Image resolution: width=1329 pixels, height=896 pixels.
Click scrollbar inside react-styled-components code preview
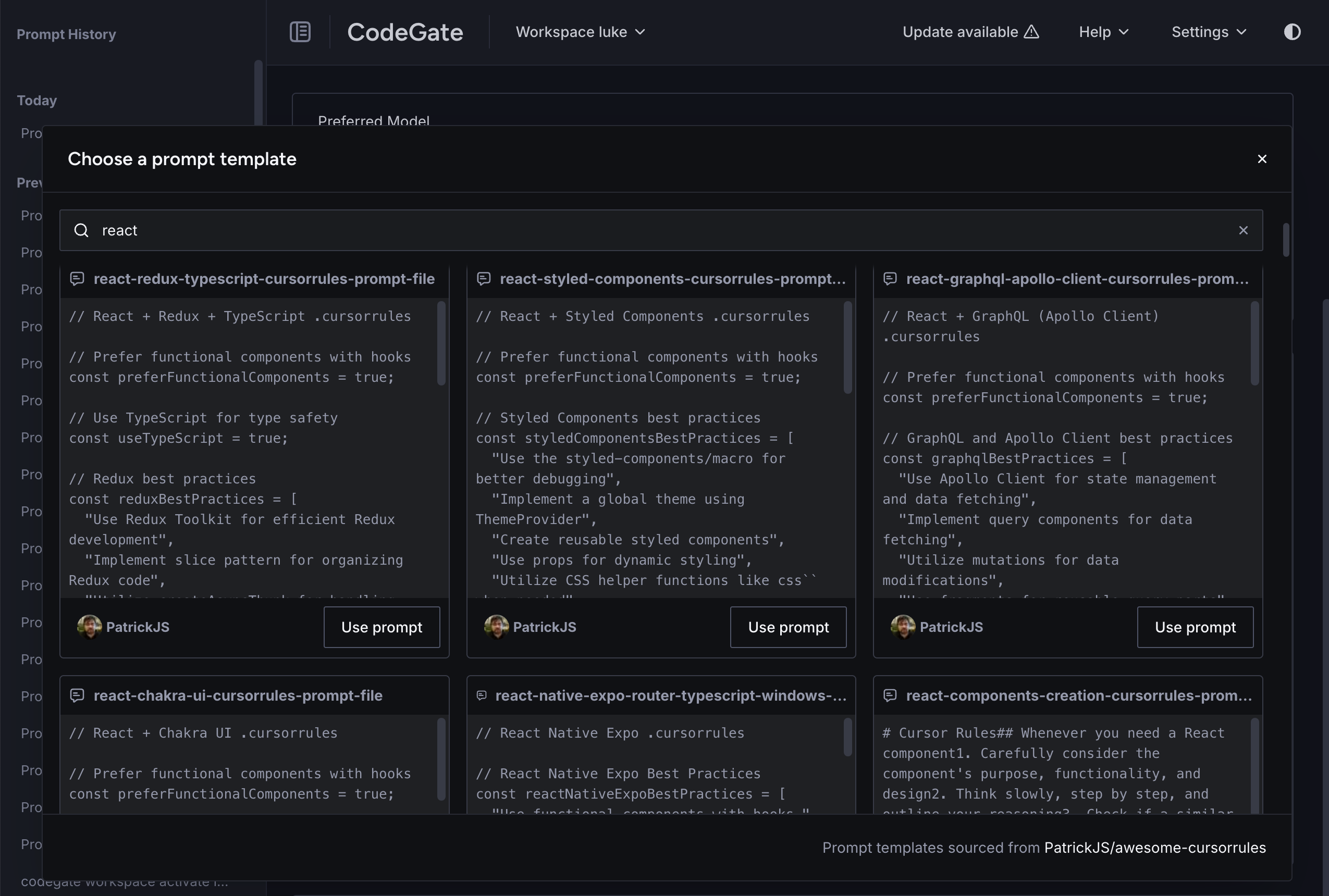848,347
